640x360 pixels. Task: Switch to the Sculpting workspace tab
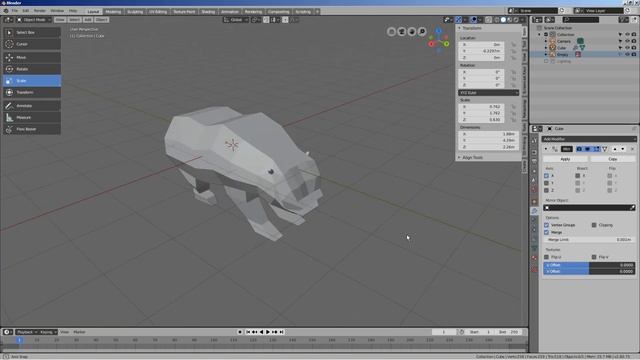[x=135, y=12]
